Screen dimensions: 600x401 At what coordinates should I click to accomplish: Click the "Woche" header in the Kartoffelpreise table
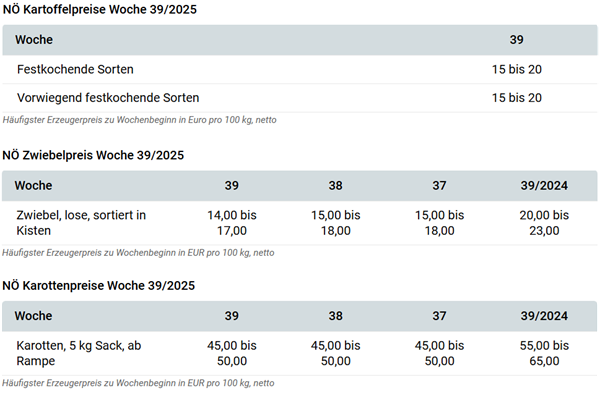click(x=35, y=40)
